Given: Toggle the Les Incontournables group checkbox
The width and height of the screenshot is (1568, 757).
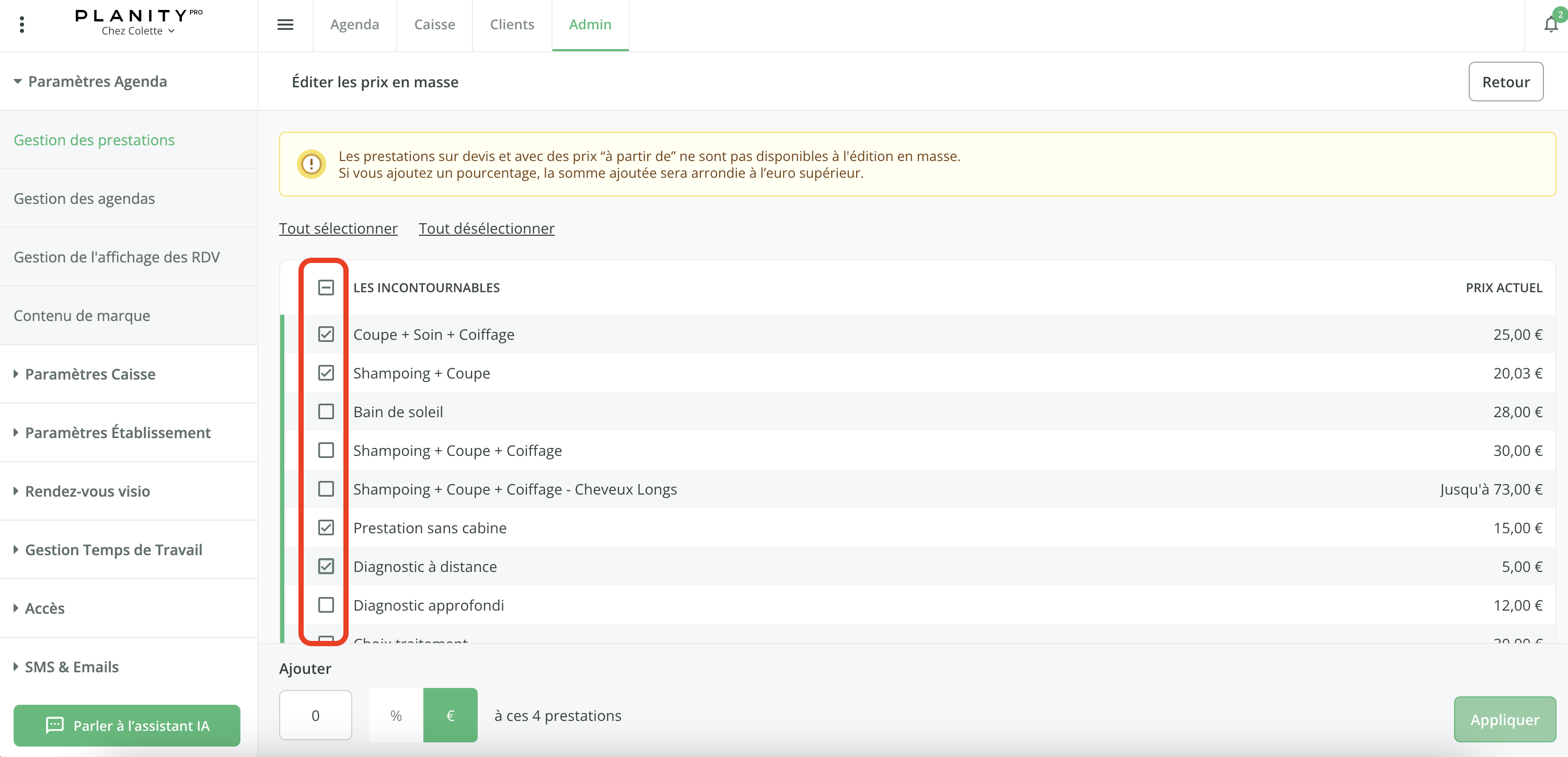Looking at the screenshot, I should tap(326, 288).
